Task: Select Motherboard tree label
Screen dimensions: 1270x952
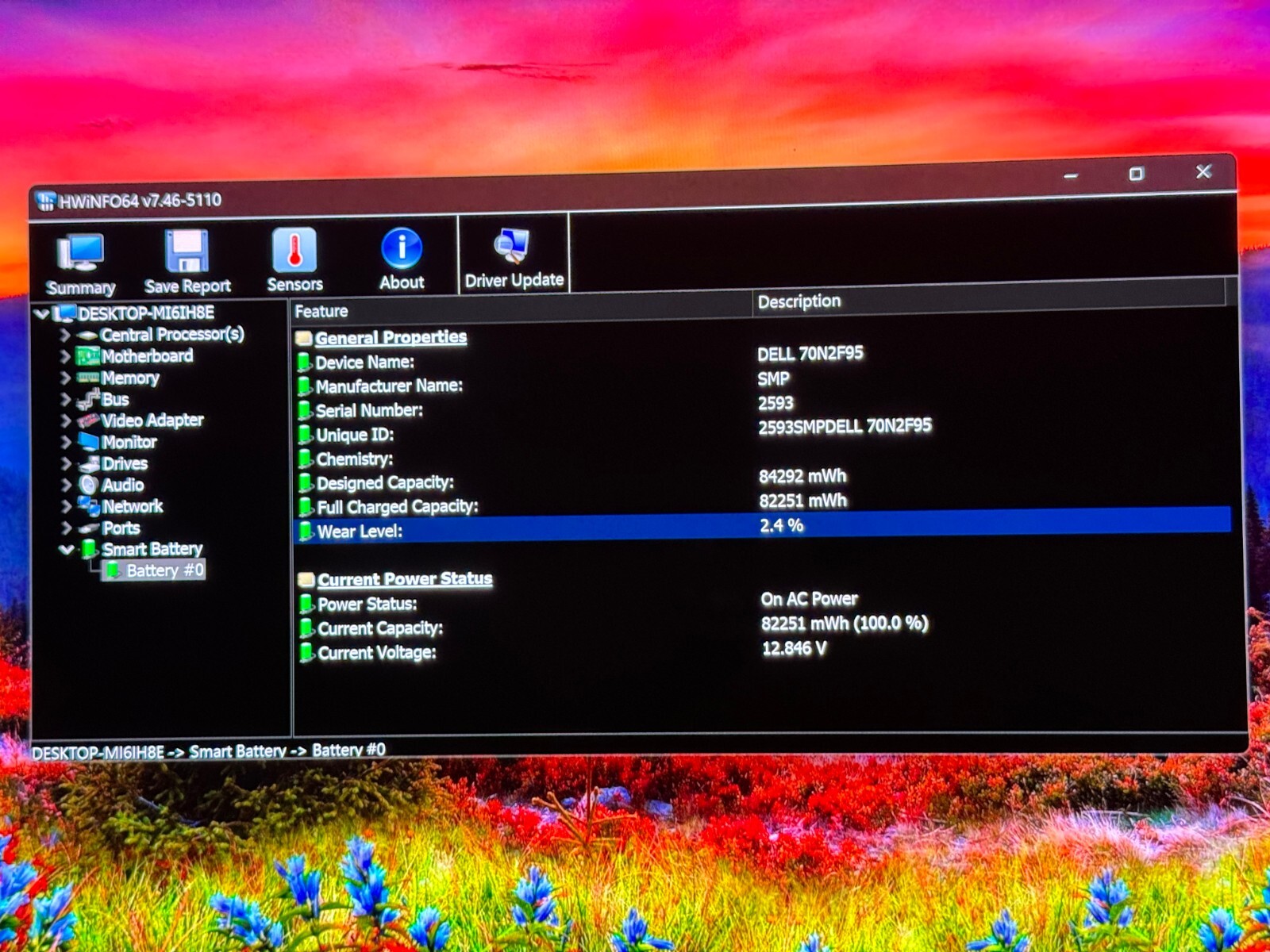Action: [148, 356]
